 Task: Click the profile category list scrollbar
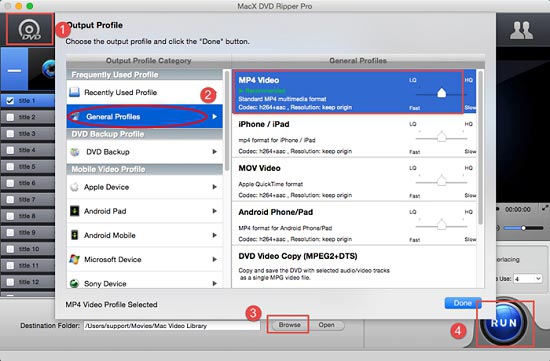pyautogui.click(x=227, y=121)
